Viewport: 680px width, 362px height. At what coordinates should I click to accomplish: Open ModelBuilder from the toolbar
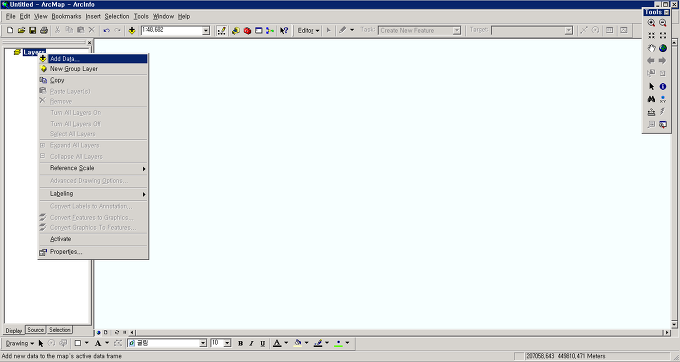[x=270, y=30]
